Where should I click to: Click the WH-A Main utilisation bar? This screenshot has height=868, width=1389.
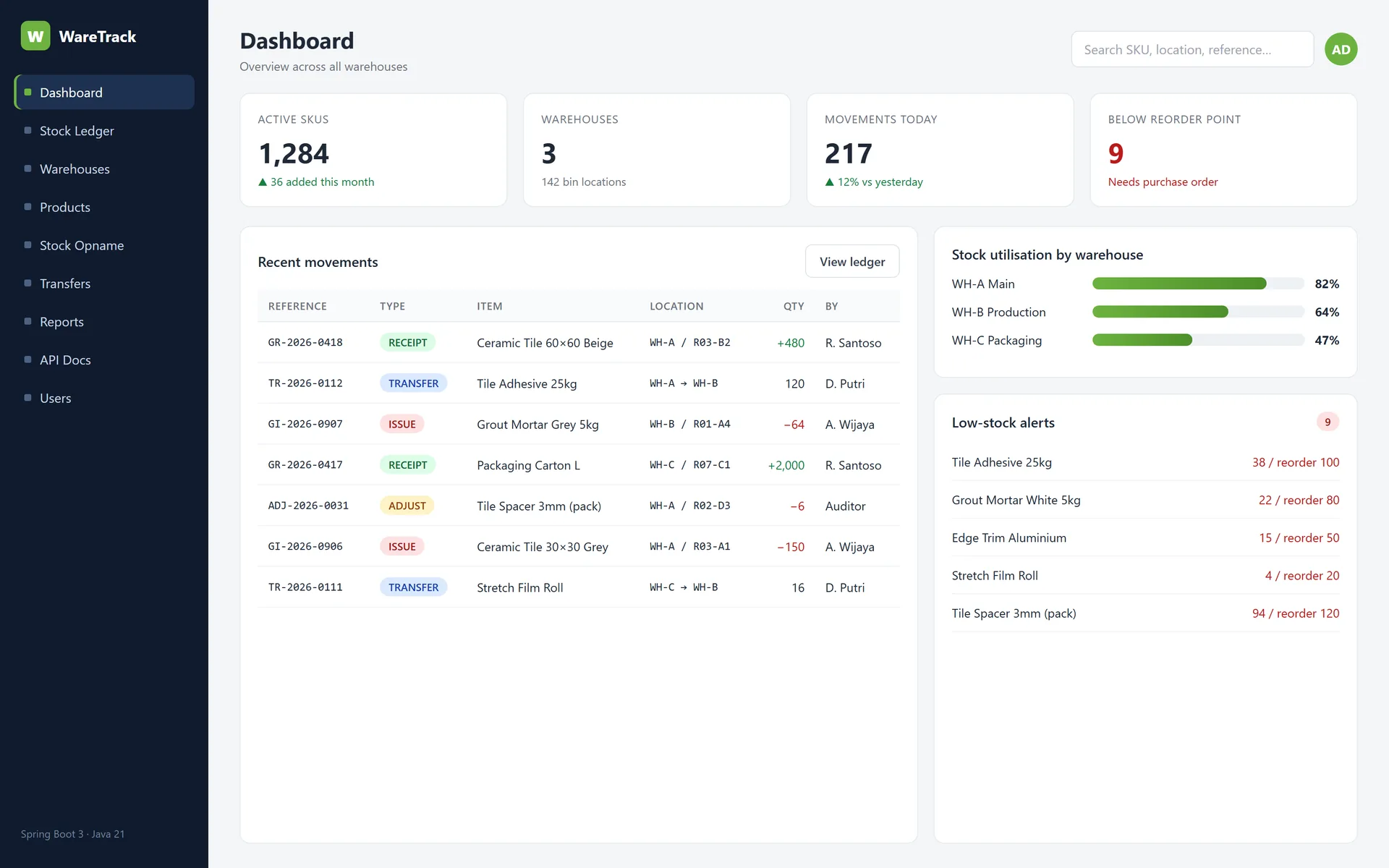pyautogui.click(x=1198, y=284)
